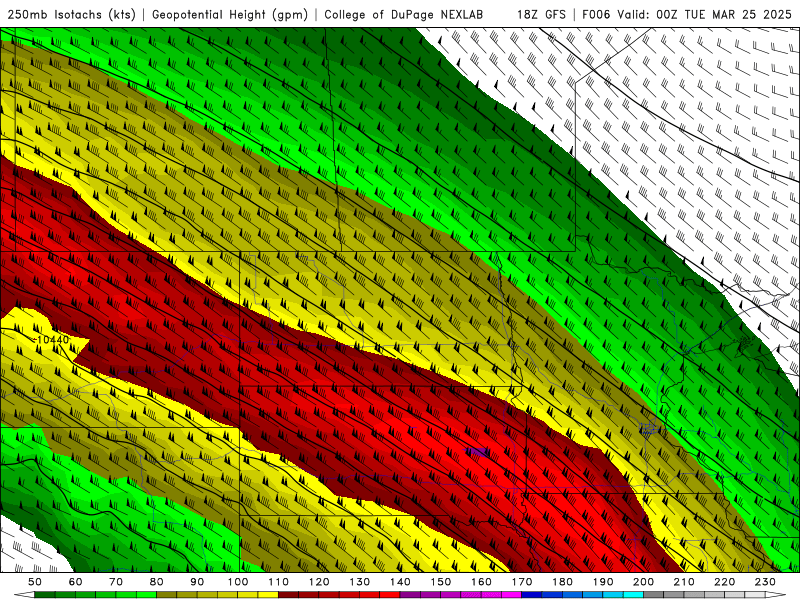The image size is (800, 600).
Task: Click the '90' legend value
Action: pos(197,582)
